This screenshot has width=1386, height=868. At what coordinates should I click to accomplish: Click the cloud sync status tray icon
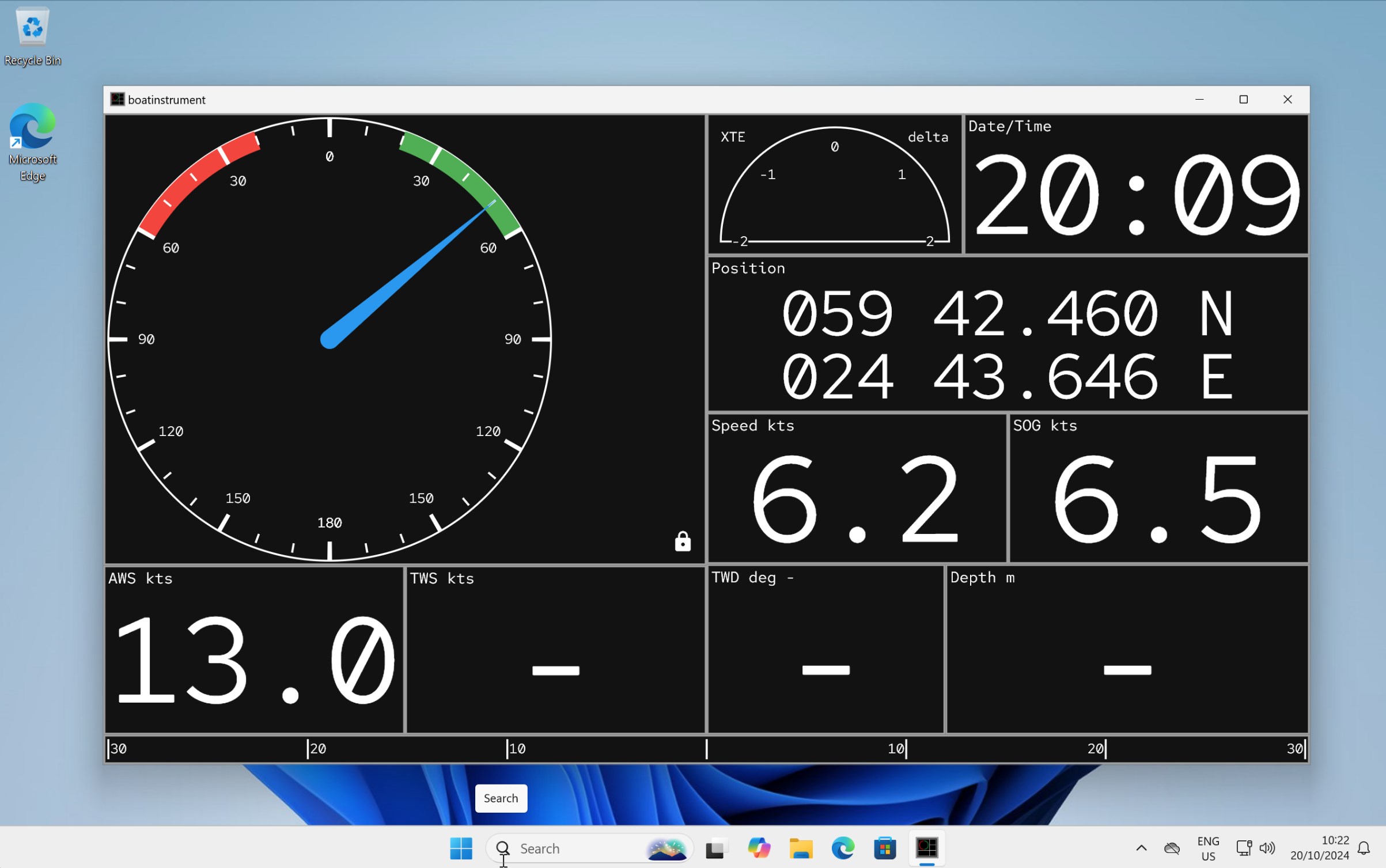click(1172, 848)
